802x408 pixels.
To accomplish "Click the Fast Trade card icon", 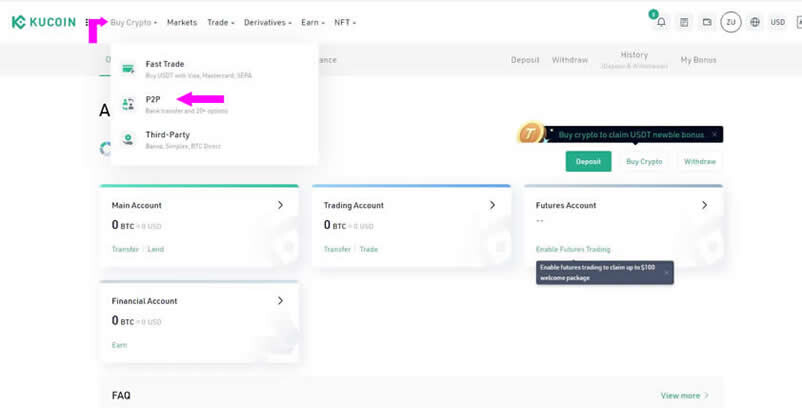I will tap(128, 69).
